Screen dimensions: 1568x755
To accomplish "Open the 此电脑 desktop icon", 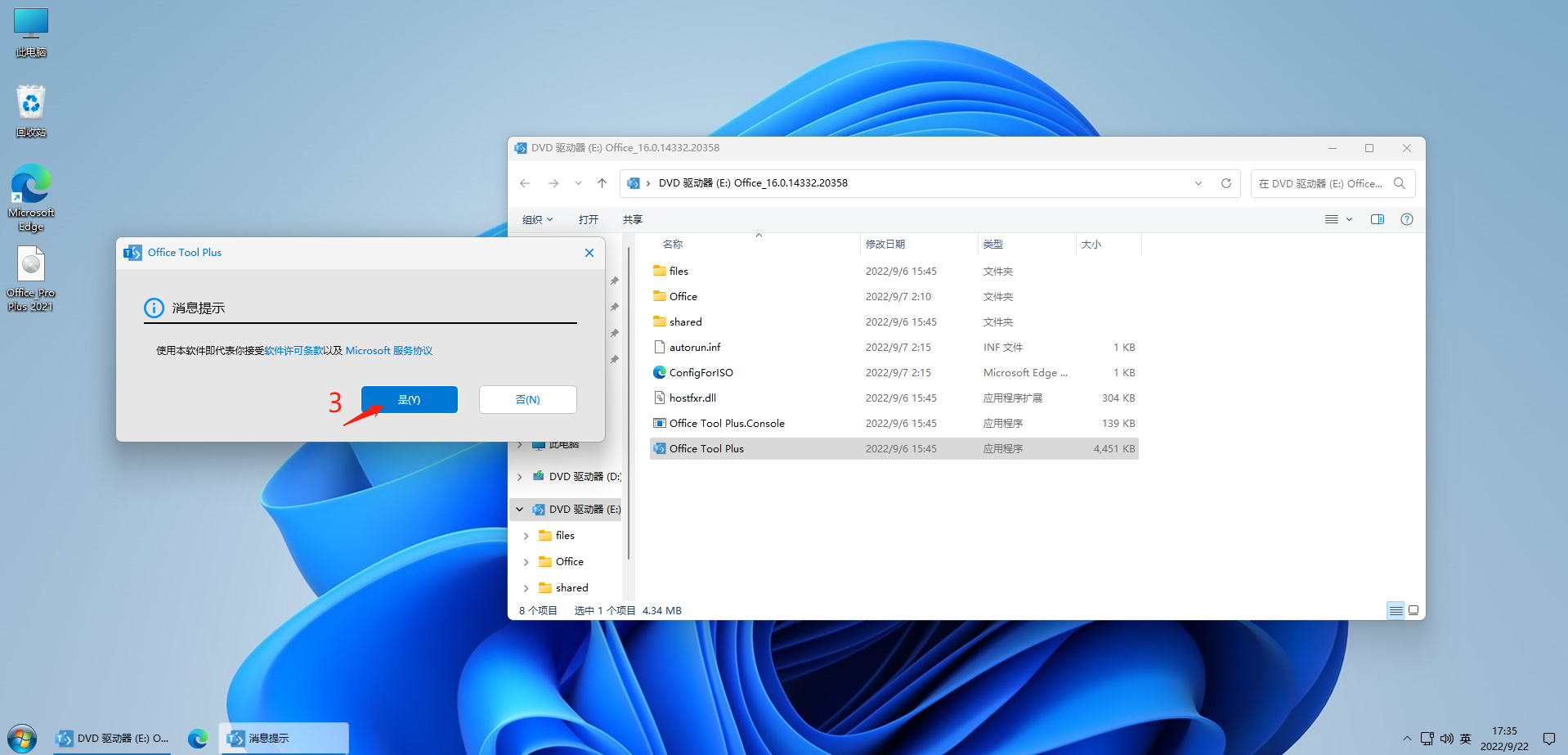I will tap(31, 33).
